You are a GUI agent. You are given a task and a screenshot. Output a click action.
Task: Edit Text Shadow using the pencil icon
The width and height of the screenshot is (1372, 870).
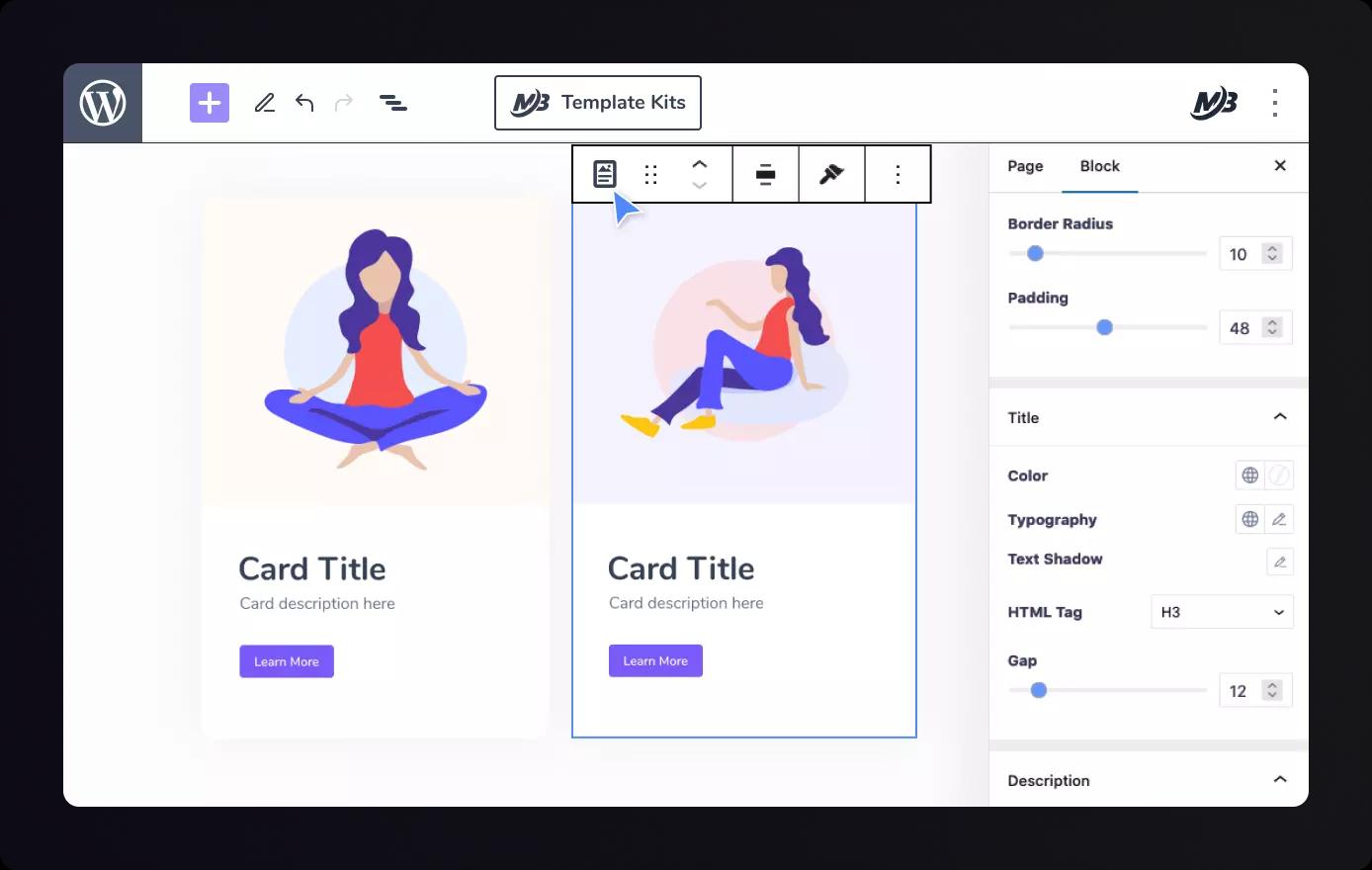click(1279, 562)
